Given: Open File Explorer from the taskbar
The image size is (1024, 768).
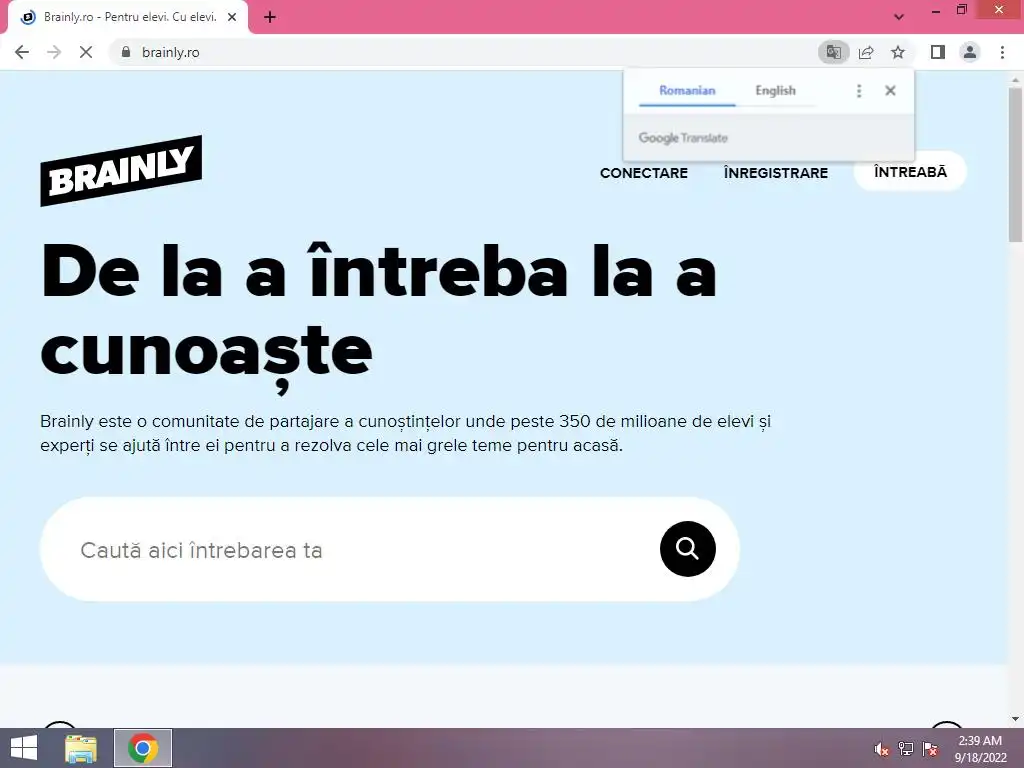Looking at the screenshot, I should 81,748.
